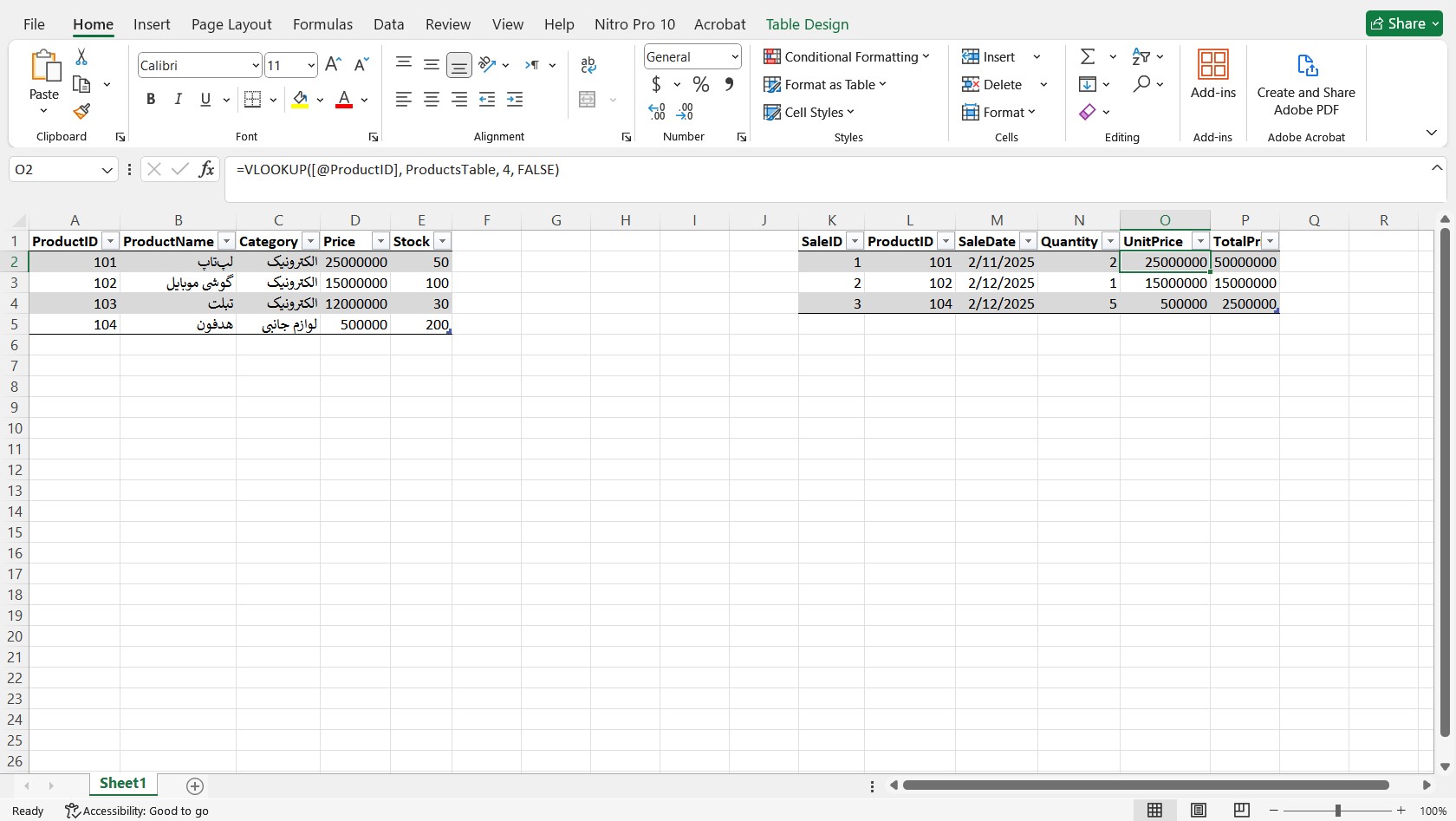1456x821 pixels.
Task: Click the Fill down icon
Action: coord(1088,84)
